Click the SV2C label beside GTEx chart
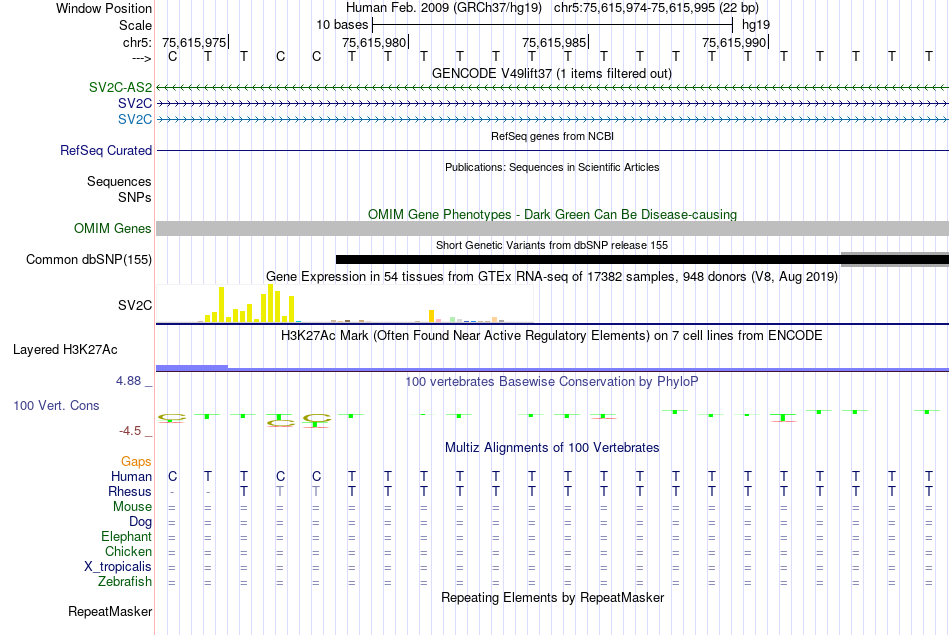The width and height of the screenshot is (950, 635). [135, 305]
